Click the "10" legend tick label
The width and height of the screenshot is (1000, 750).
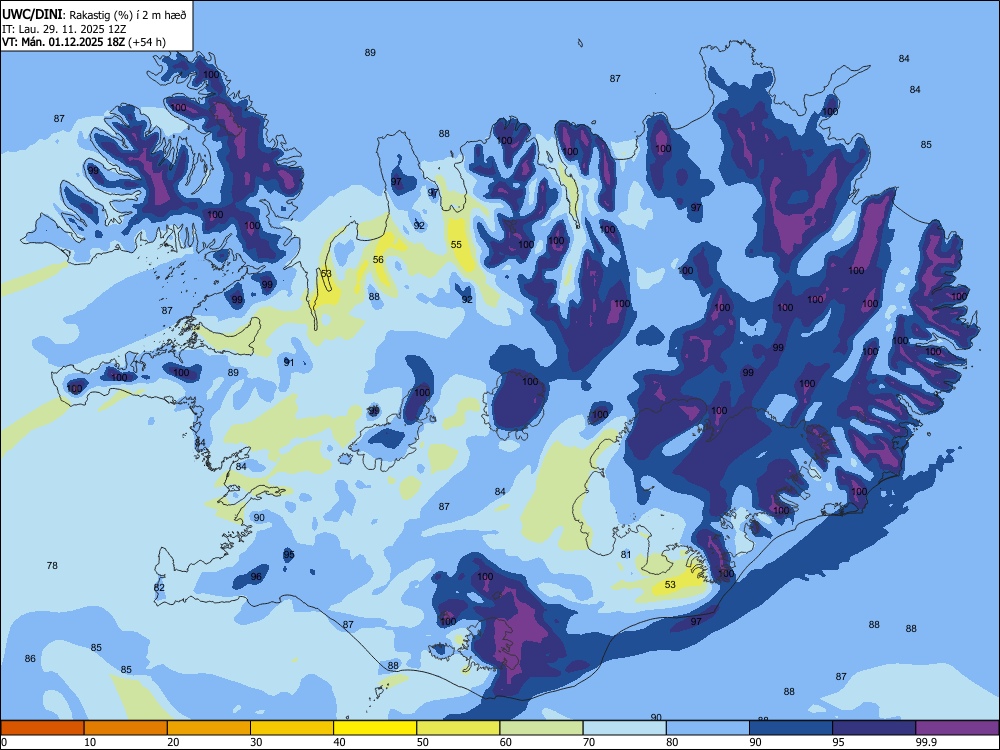90,742
